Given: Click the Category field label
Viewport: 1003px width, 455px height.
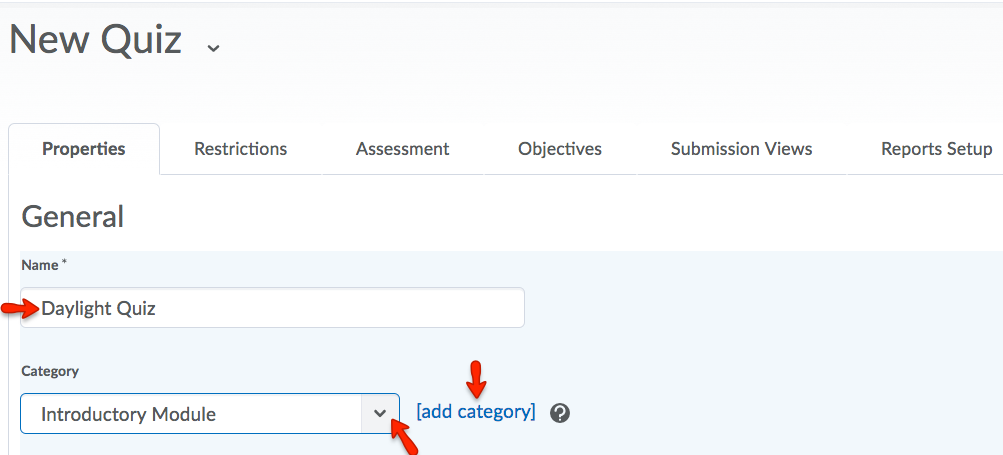Looking at the screenshot, I should [x=50, y=371].
